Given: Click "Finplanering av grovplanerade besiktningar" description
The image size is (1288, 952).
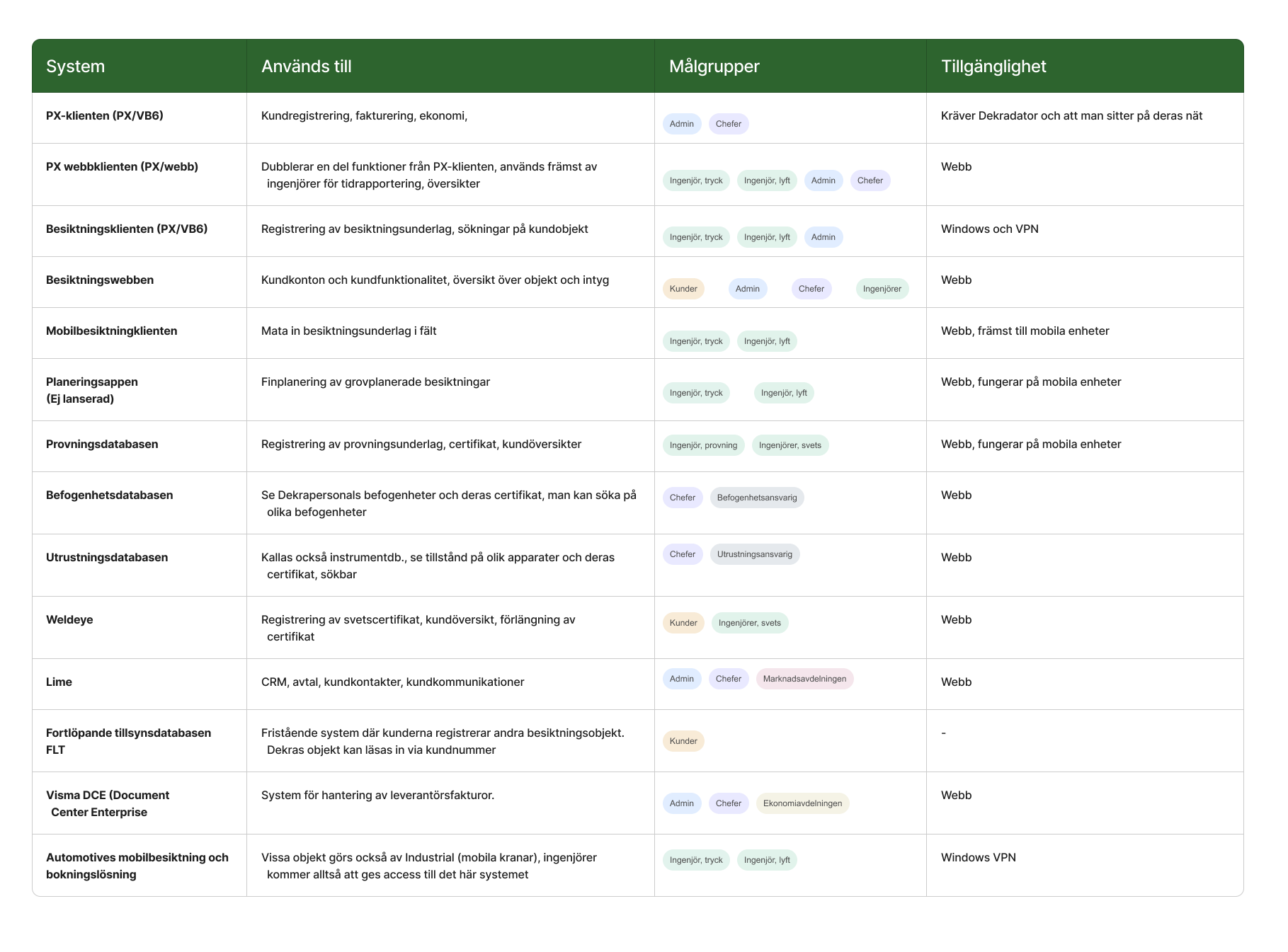Looking at the screenshot, I should (376, 382).
